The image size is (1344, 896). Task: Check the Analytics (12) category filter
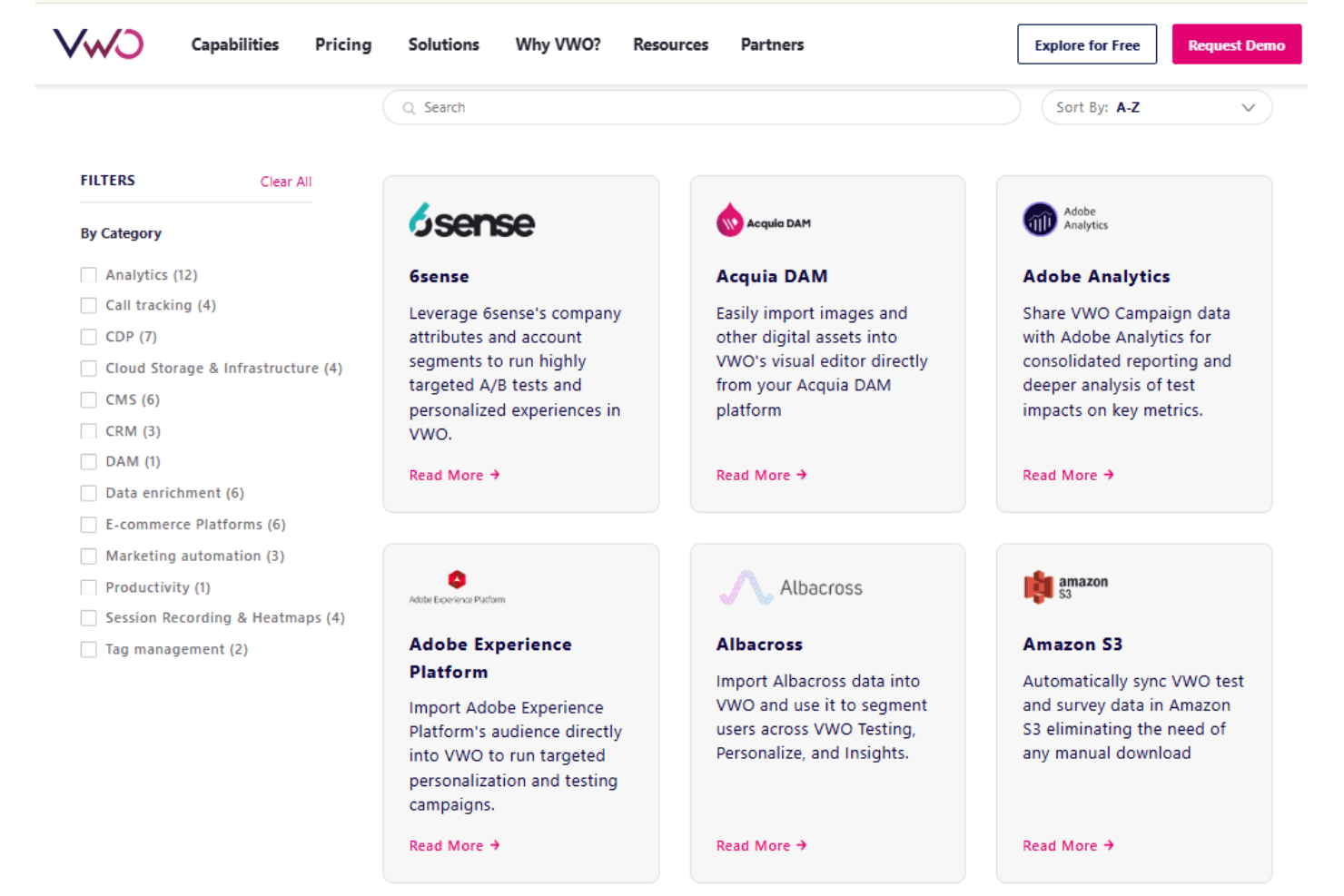tap(88, 275)
